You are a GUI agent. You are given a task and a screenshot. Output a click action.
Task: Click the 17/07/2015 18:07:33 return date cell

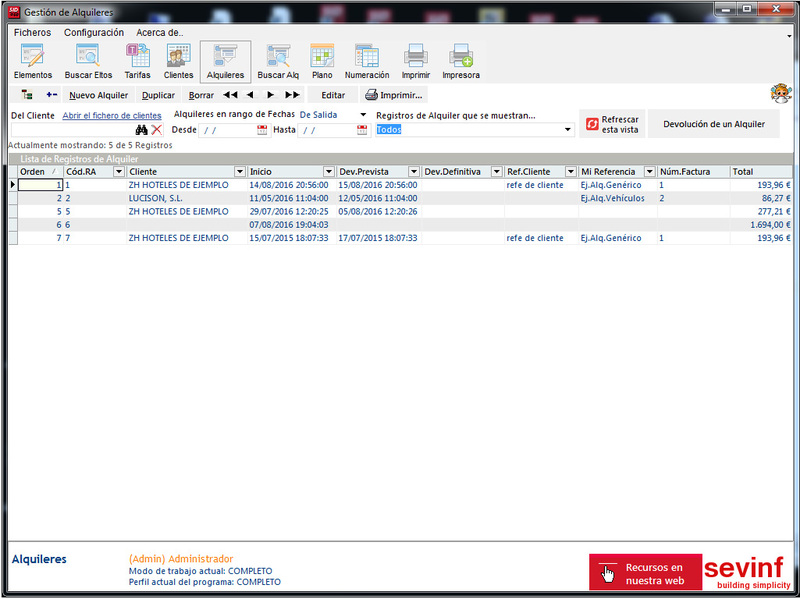click(379, 238)
